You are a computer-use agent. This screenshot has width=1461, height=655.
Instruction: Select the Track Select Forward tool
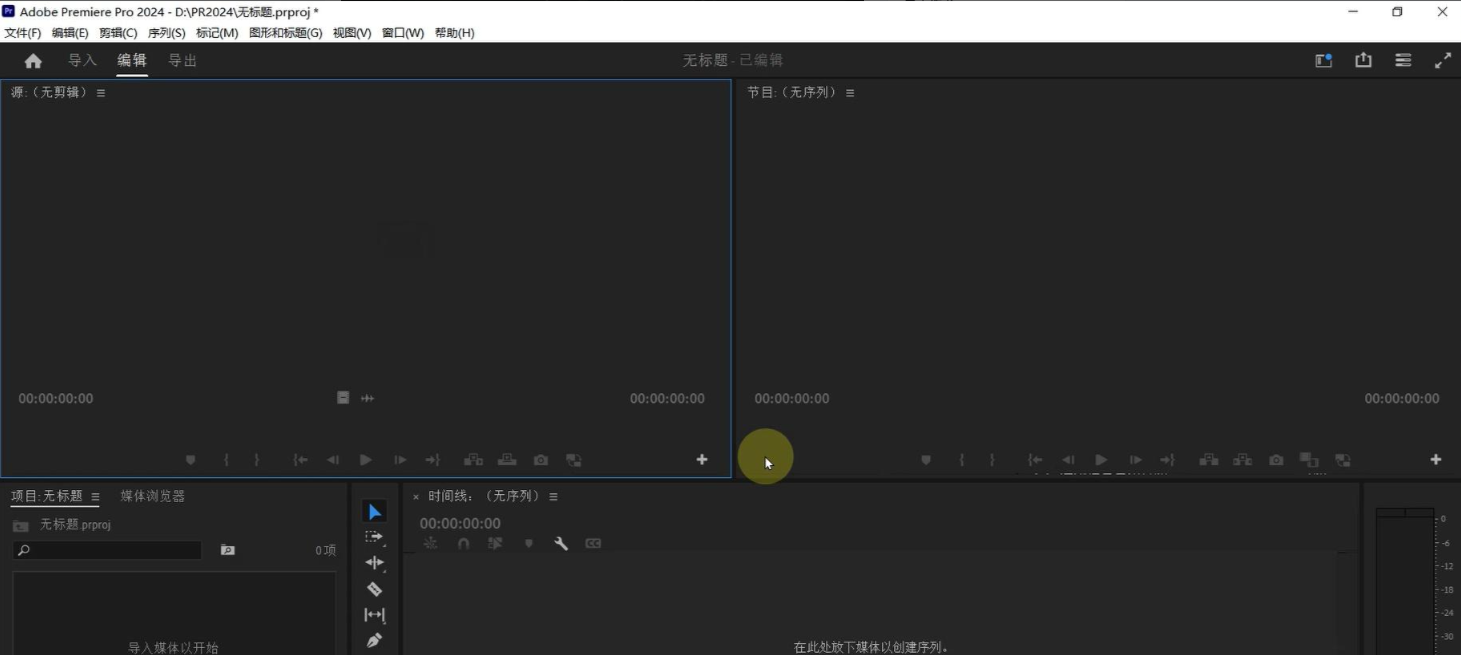tap(374, 537)
